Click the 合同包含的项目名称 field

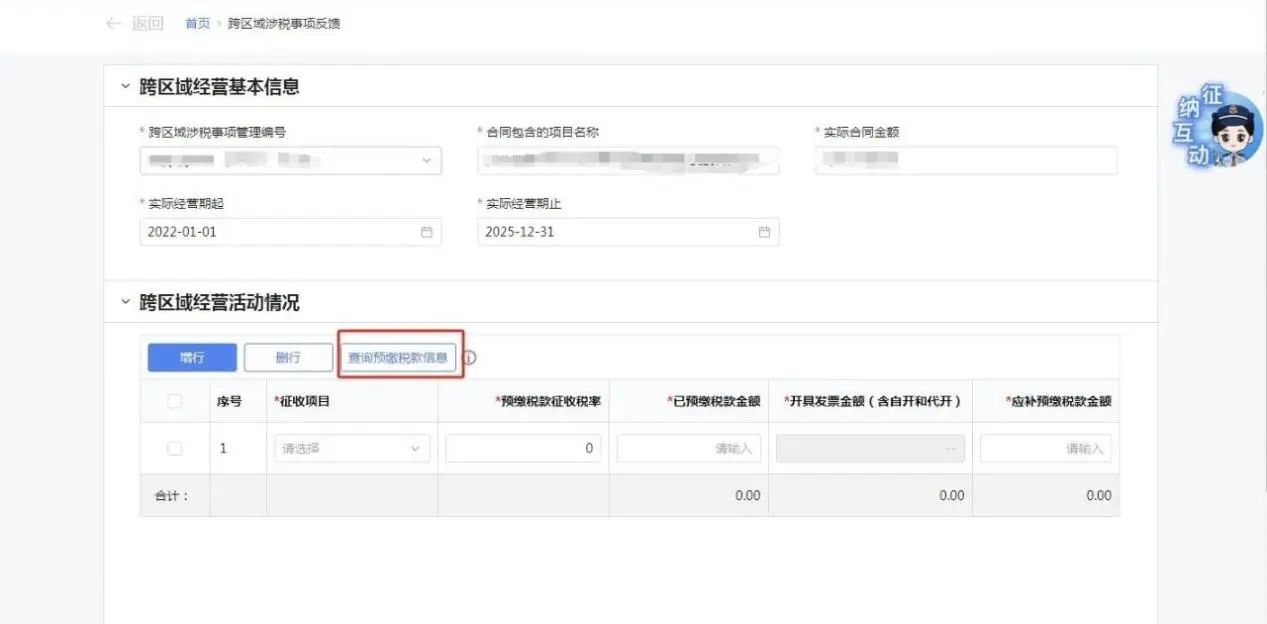coord(628,160)
